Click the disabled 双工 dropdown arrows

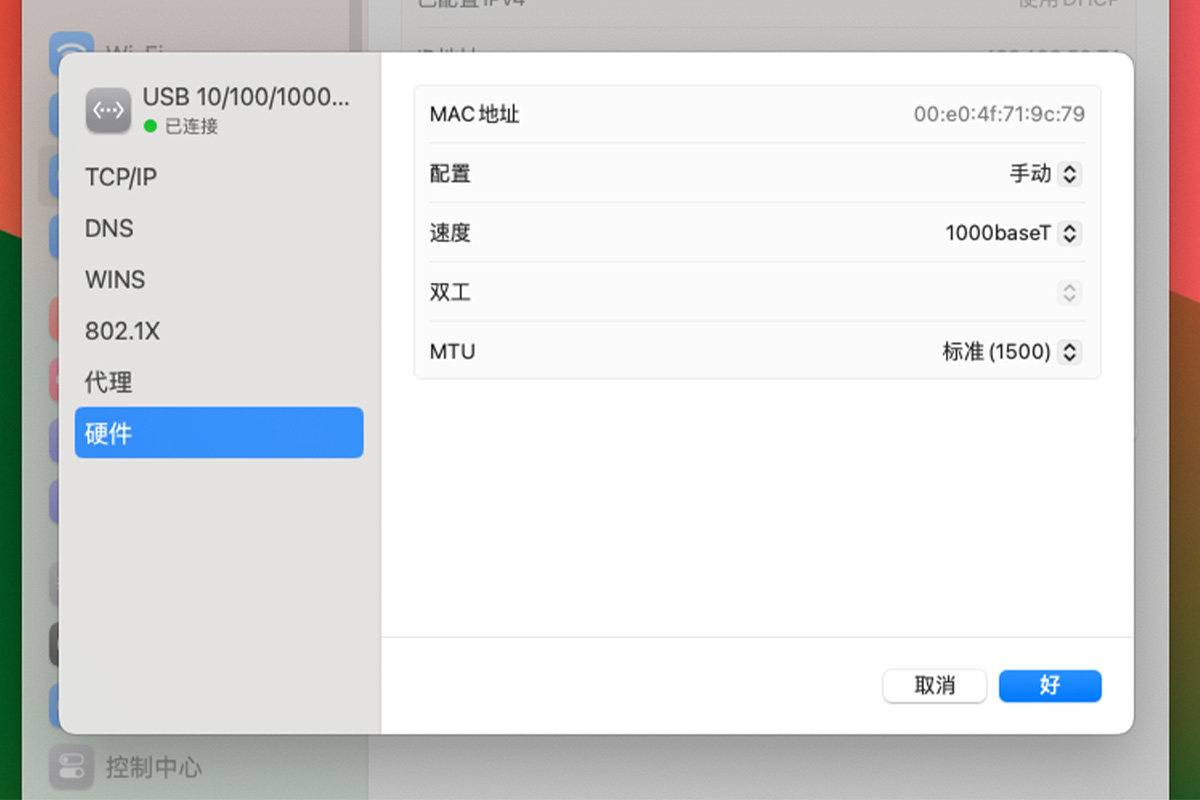[1070, 293]
